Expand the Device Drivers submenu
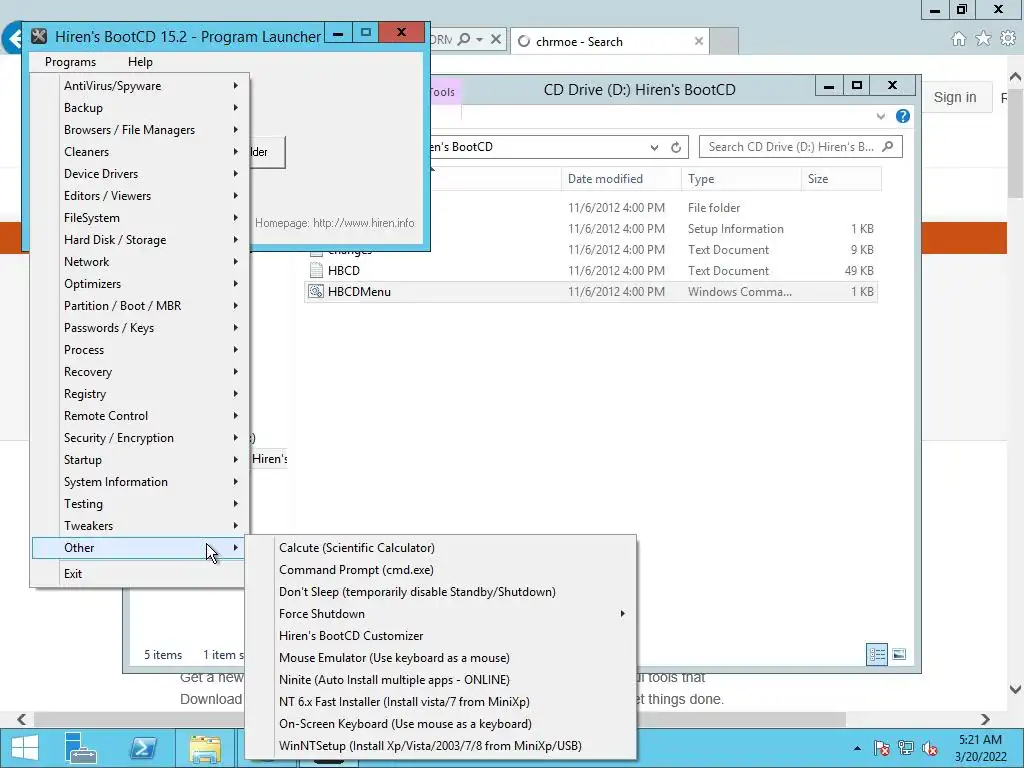 point(139,174)
